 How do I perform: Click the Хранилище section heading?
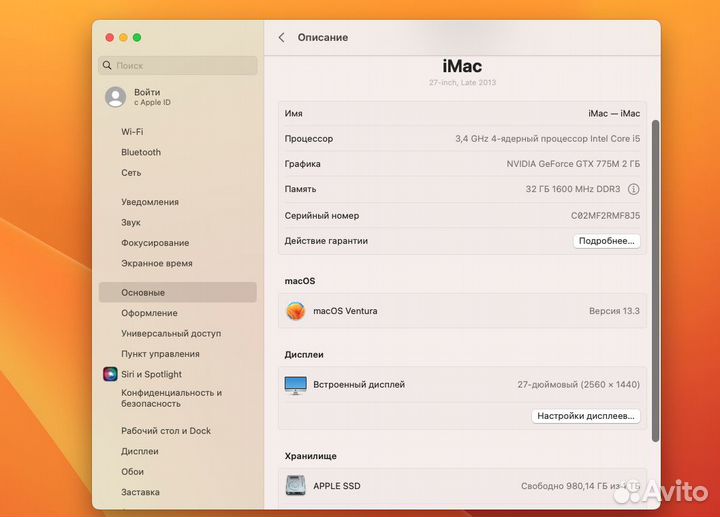coord(310,456)
